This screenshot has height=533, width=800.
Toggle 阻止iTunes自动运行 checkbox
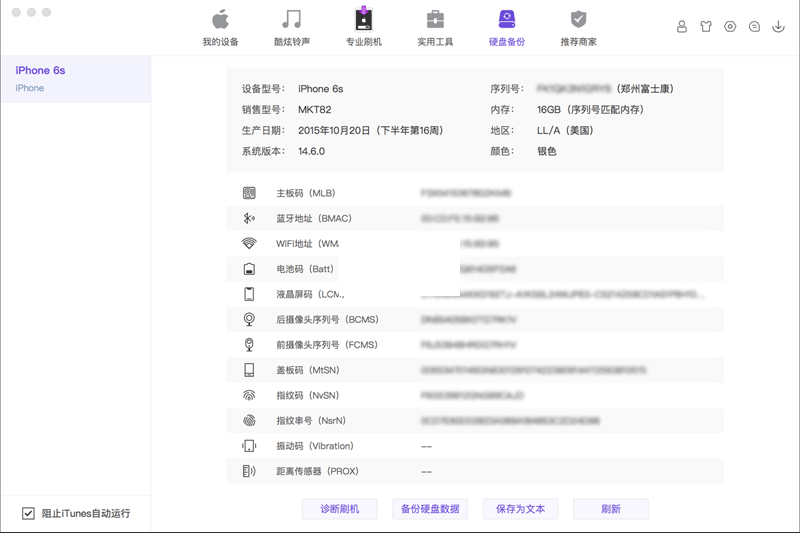[x=28, y=513]
